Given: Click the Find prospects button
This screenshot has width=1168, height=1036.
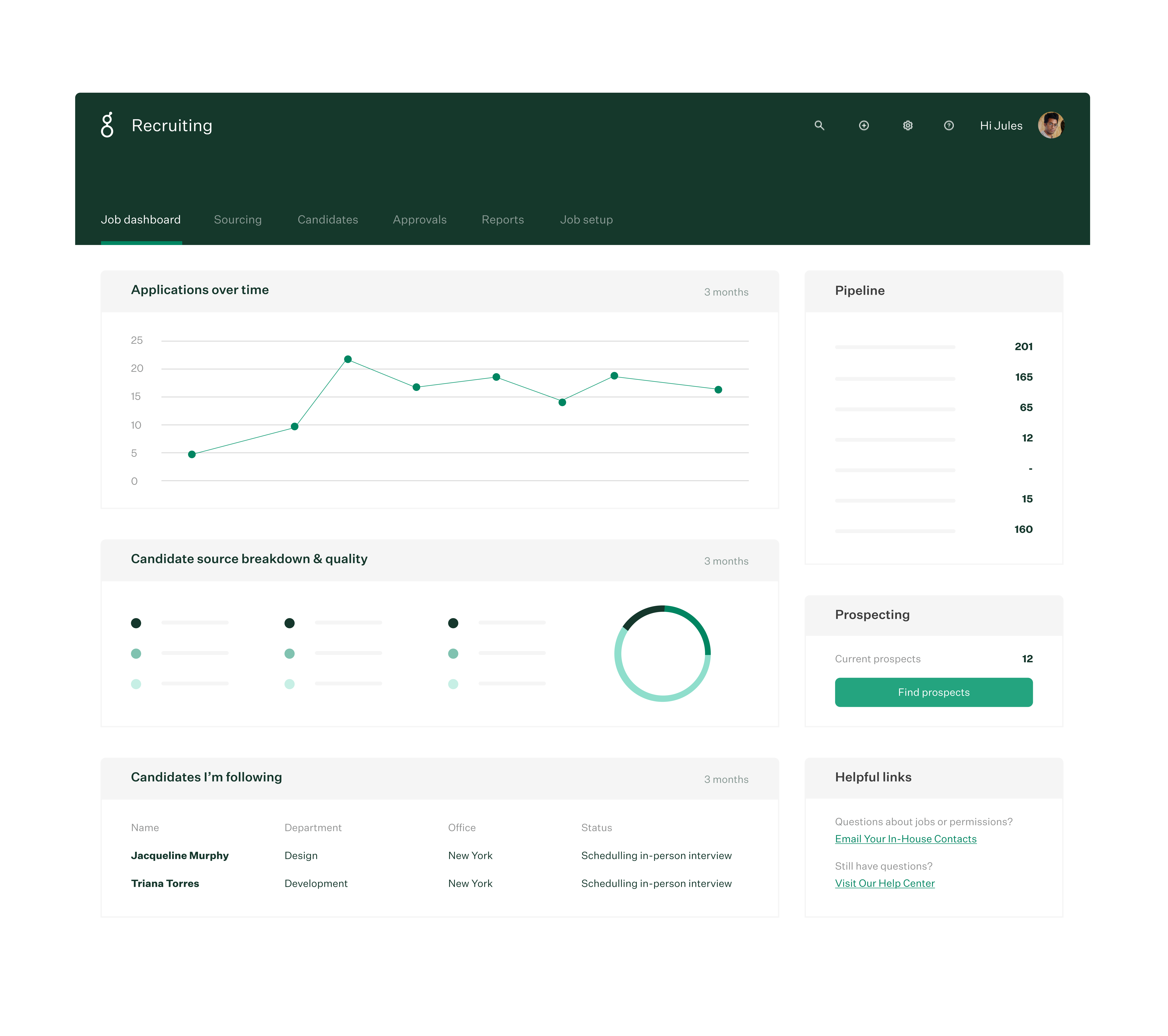Looking at the screenshot, I should point(933,692).
